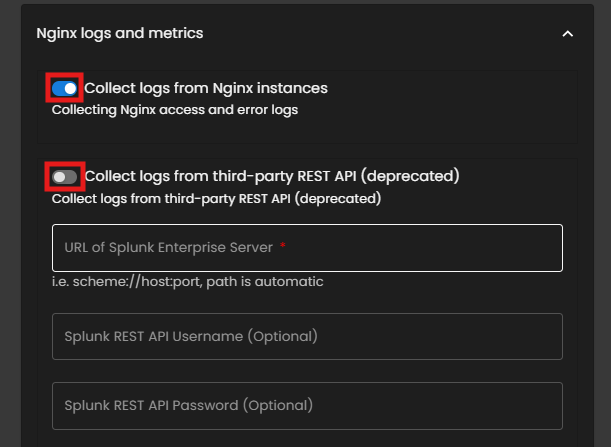Image resolution: width=611 pixels, height=447 pixels.
Task: Click the Collecting Nginx access and error logs description
Action: (175, 109)
